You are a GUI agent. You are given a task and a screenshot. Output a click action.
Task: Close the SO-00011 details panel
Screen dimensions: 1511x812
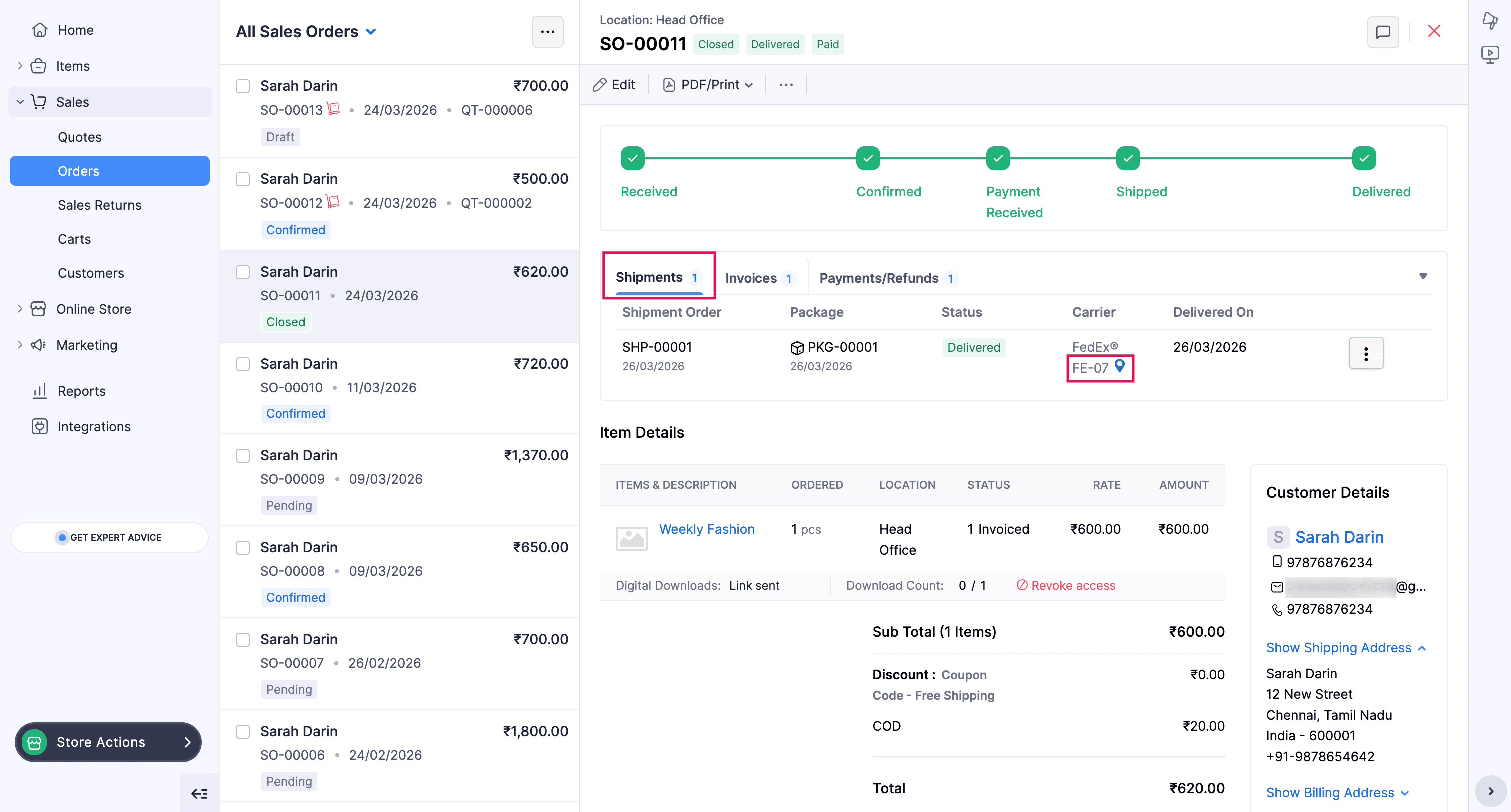1434,31
